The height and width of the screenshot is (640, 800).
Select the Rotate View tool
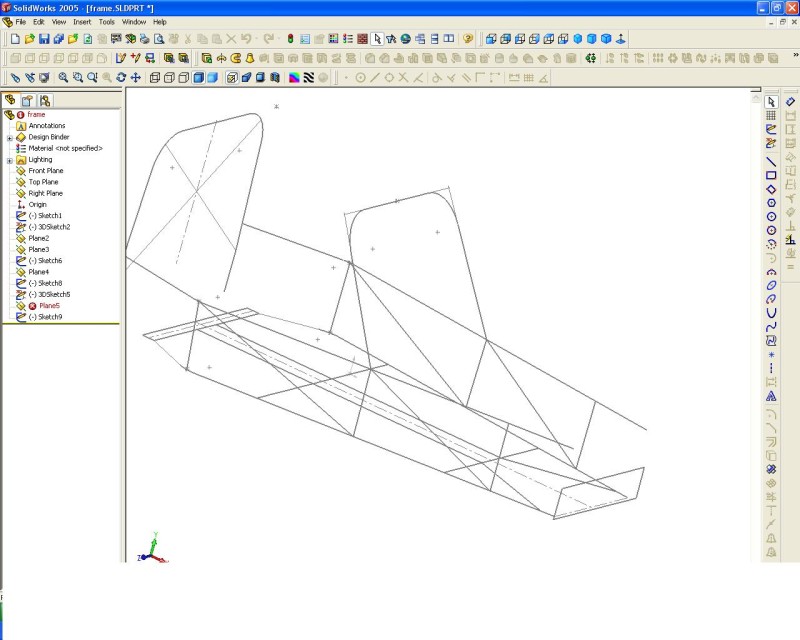pyautogui.click(x=121, y=77)
